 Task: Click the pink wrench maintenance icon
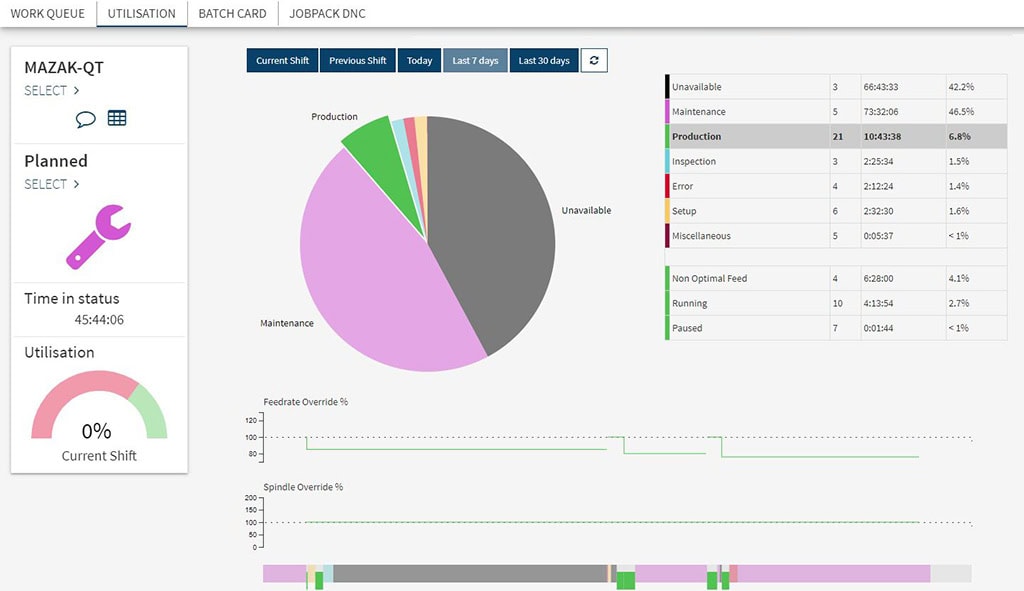(98, 237)
